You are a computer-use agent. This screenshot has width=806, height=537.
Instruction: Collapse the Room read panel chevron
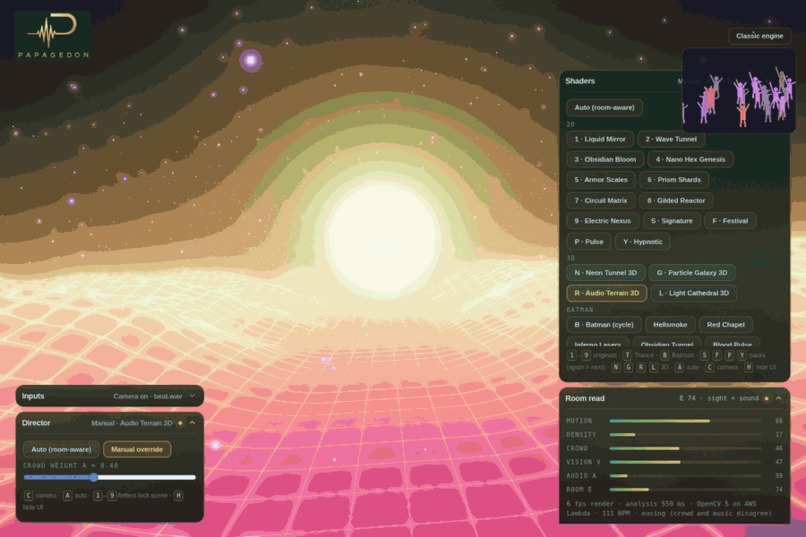tap(779, 398)
